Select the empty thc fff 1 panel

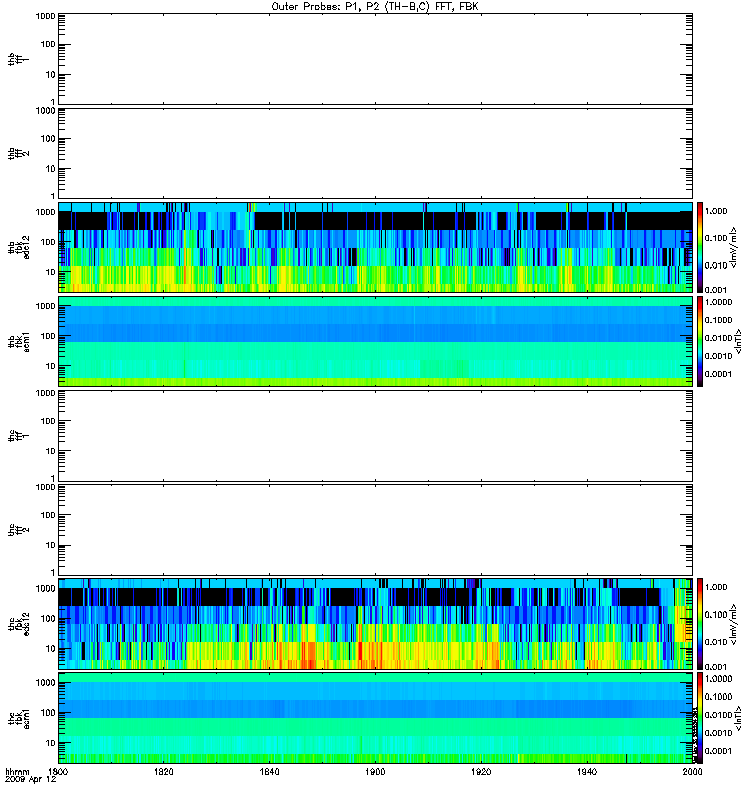pyautogui.click(x=375, y=436)
